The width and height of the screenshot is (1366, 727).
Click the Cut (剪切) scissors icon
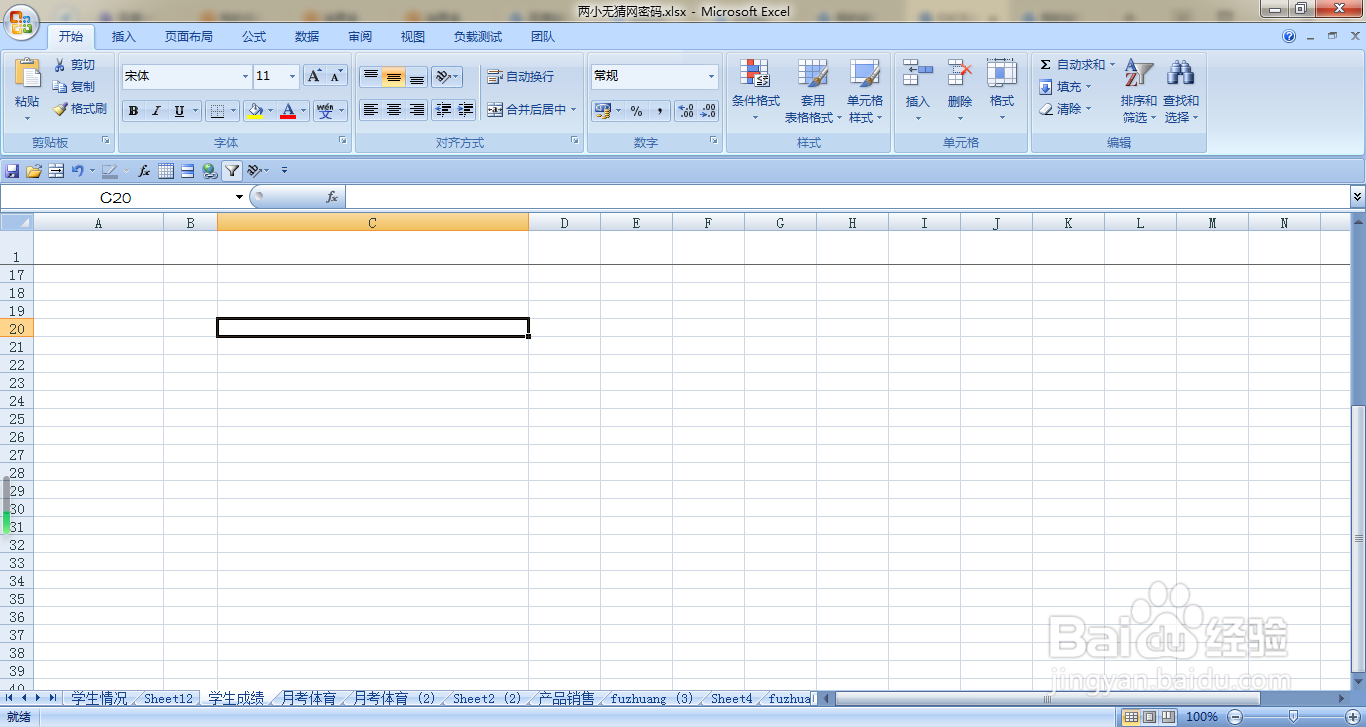[60, 65]
